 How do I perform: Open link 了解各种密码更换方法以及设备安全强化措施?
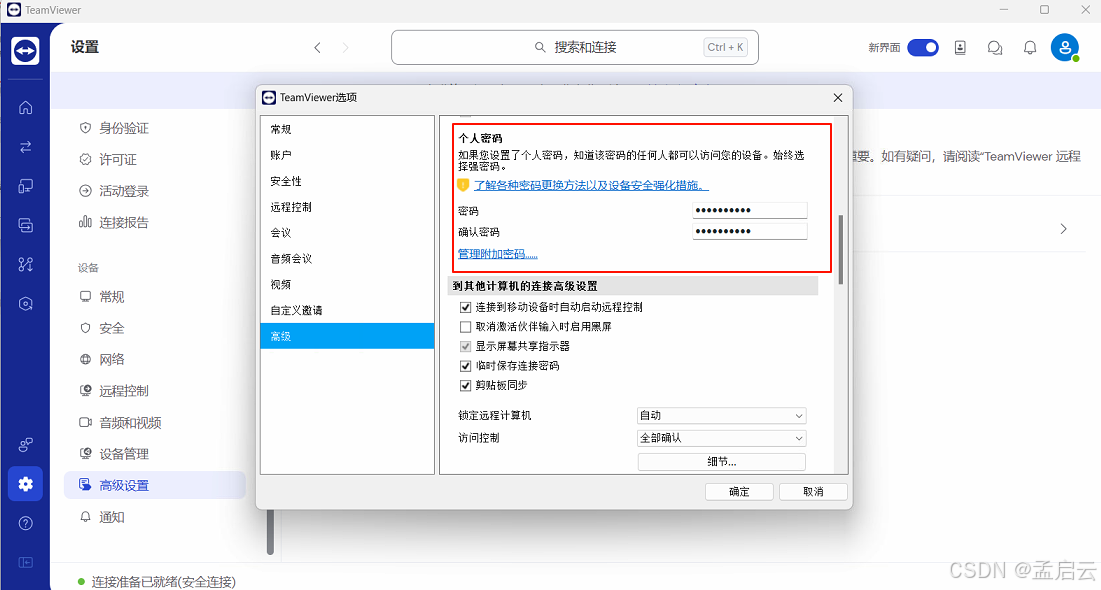[591, 185]
